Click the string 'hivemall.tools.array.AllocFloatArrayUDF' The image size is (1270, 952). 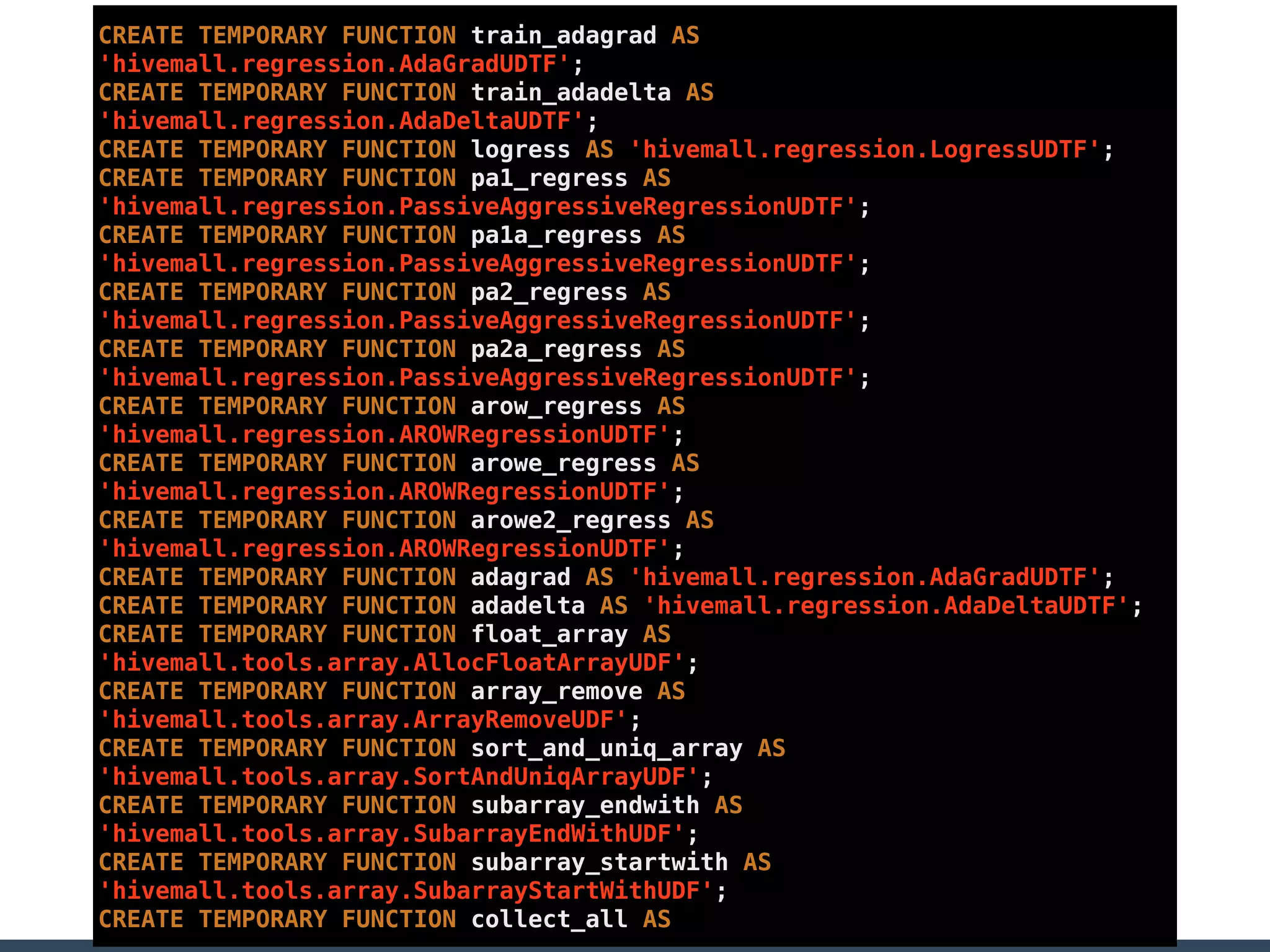pyautogui.click(x=392, y=663)
